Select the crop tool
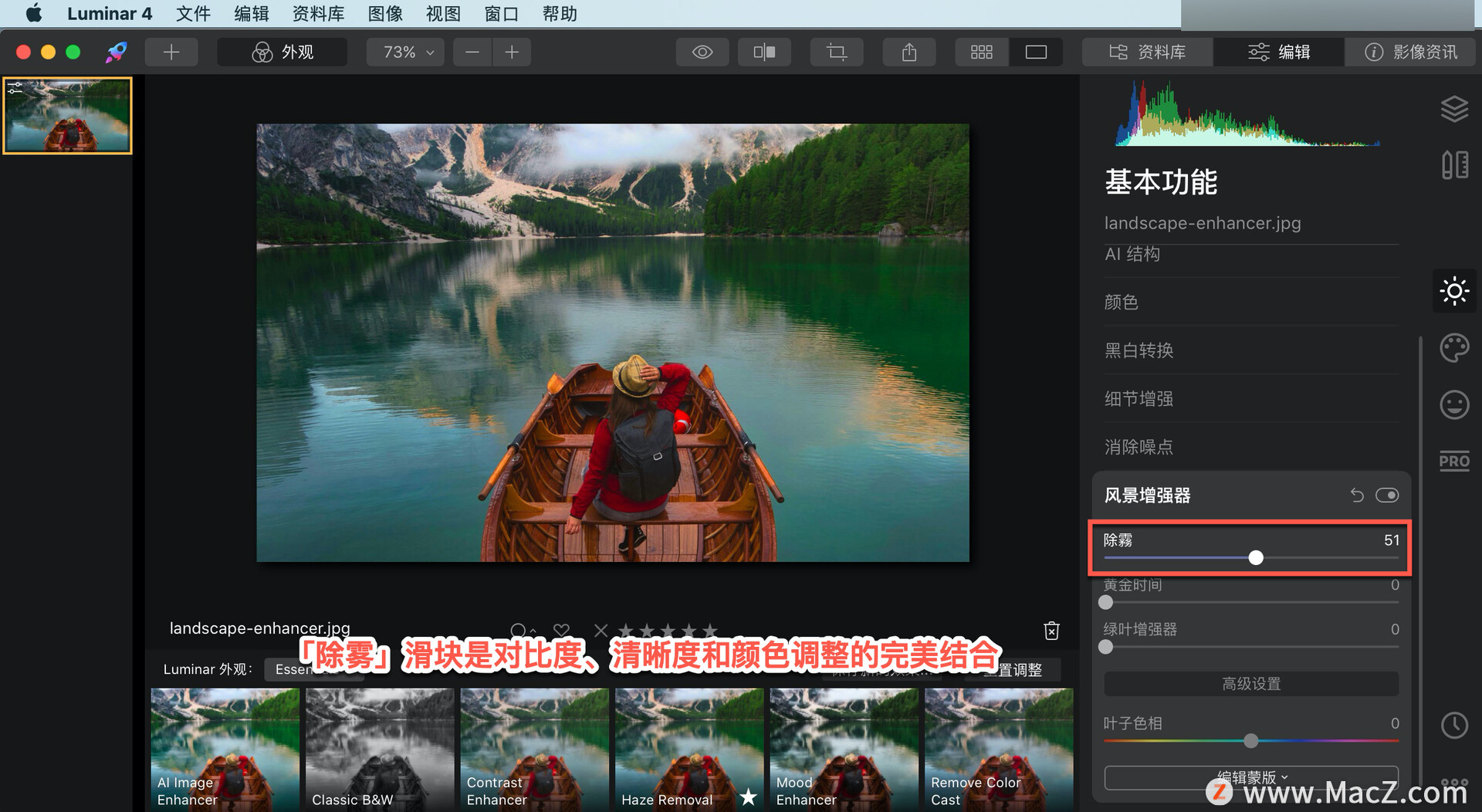This screenshot has height=812, width=1482. click(837, 52)
